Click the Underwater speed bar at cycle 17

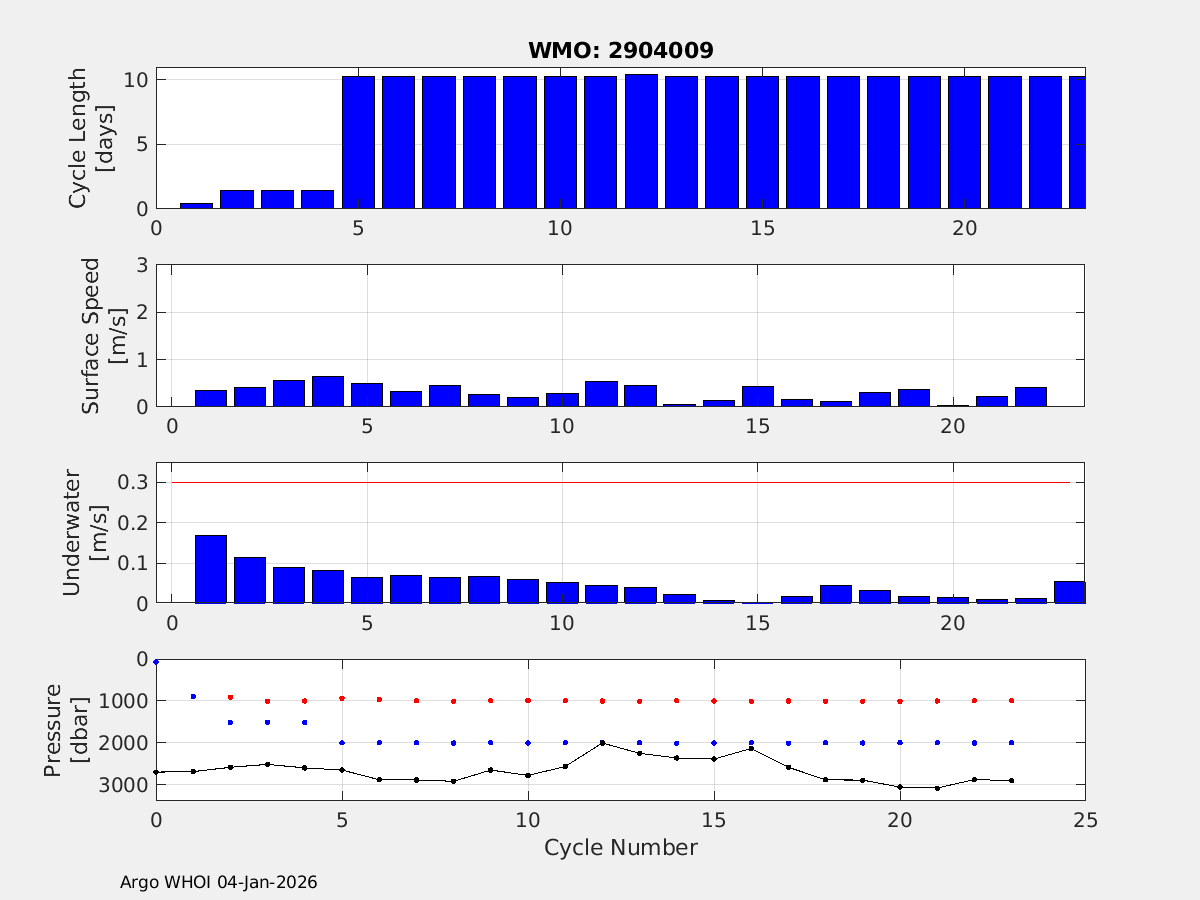click(835, 594)
